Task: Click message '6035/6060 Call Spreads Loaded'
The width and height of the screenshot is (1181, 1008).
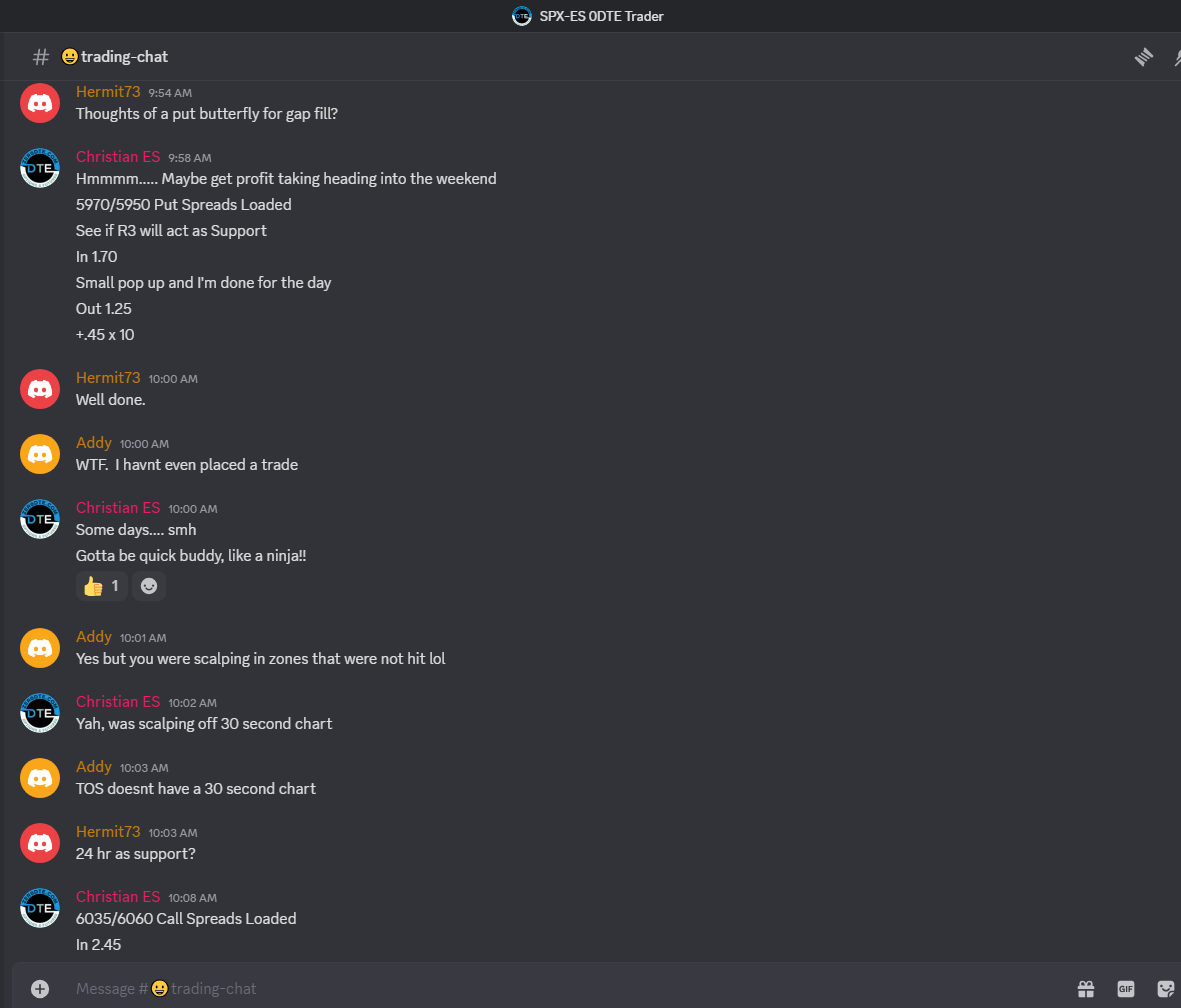Action: [186, 918]
